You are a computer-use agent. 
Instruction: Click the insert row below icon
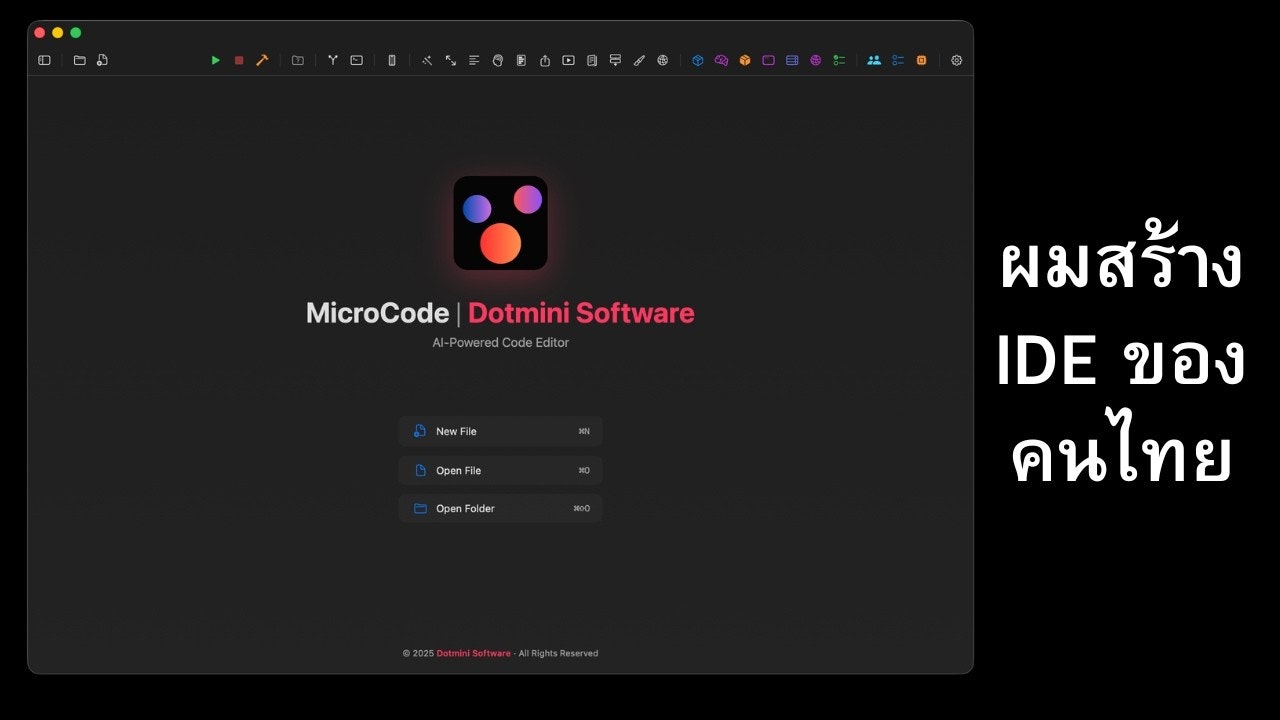pyautogui.click(x=615, y=60)
